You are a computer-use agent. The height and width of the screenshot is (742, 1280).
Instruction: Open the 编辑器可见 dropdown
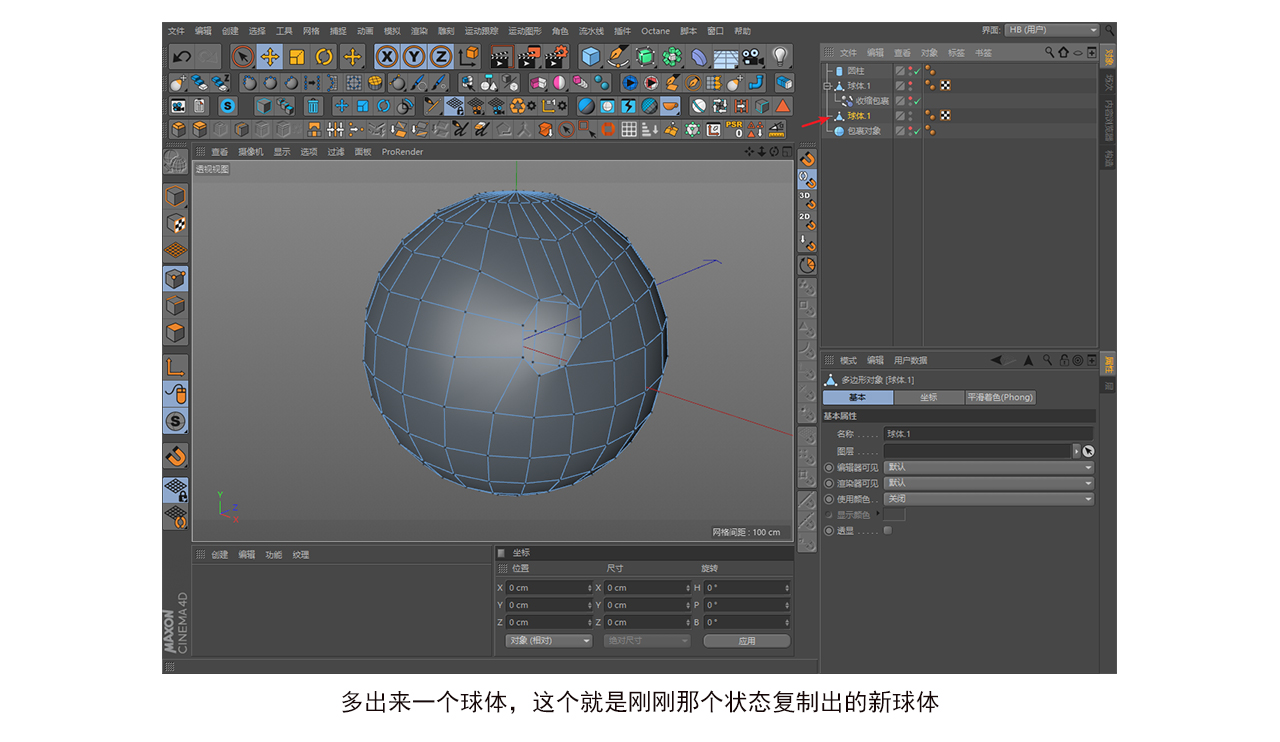[989, 467]
